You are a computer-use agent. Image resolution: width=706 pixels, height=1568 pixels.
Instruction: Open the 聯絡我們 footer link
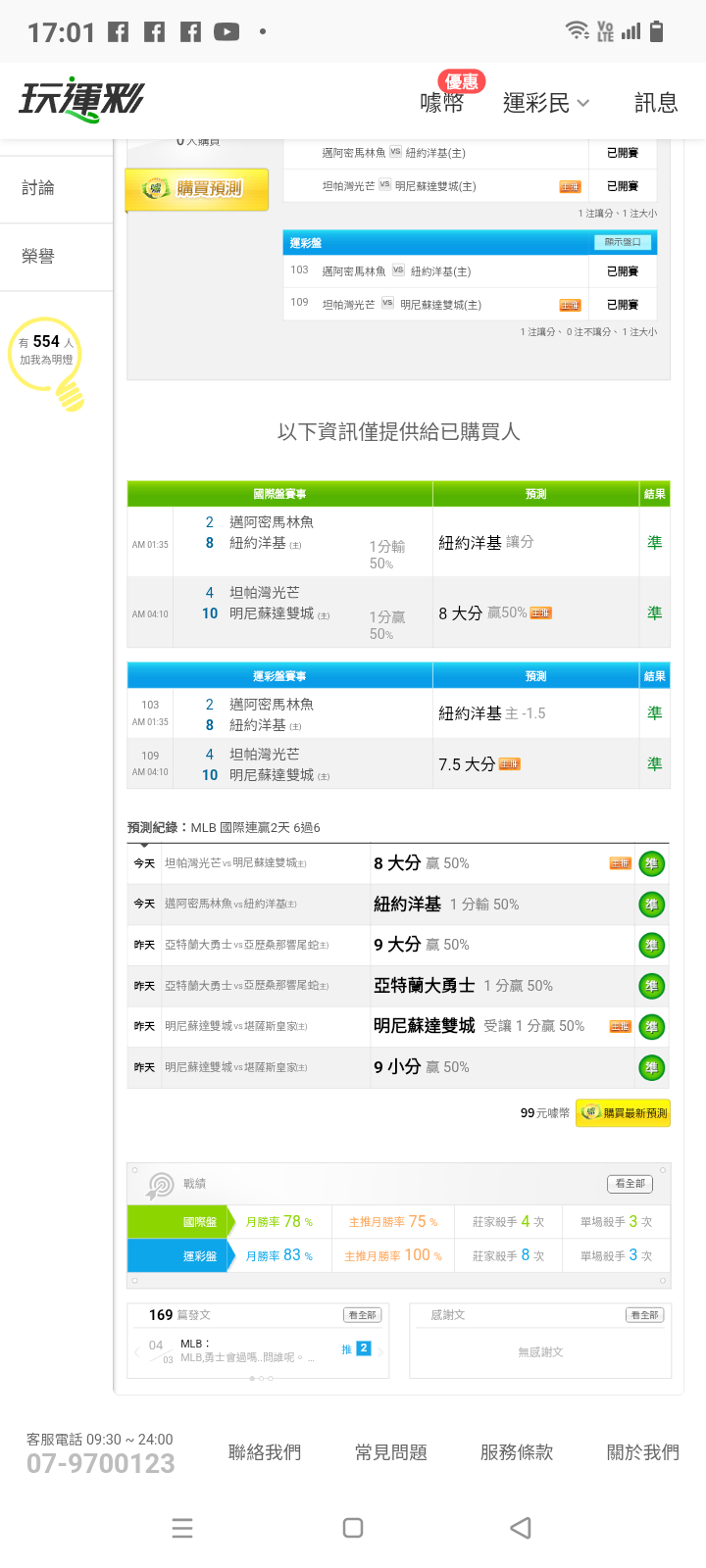point(265,1452)
